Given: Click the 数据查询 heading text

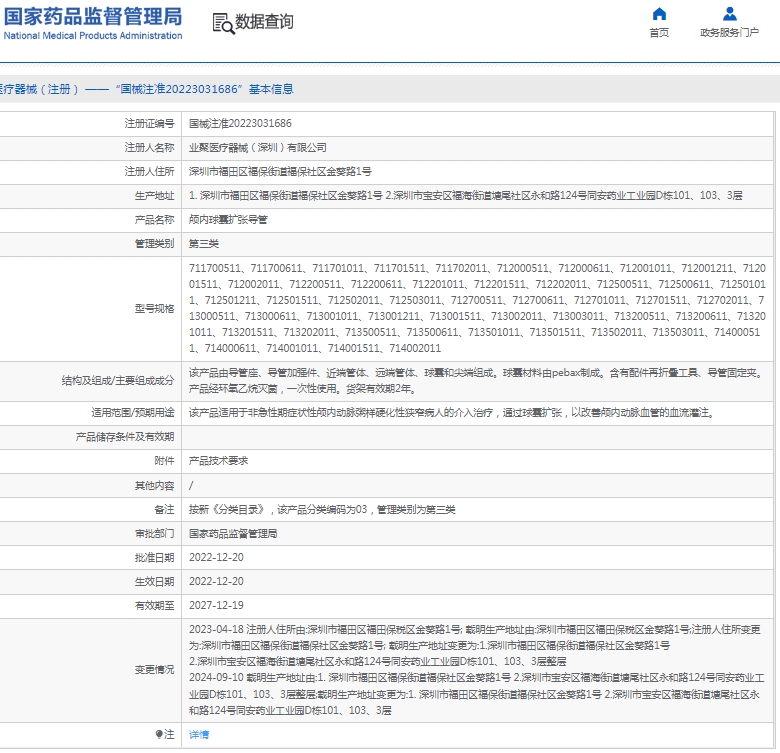Looking at the screenshot, I should point(264,22).
